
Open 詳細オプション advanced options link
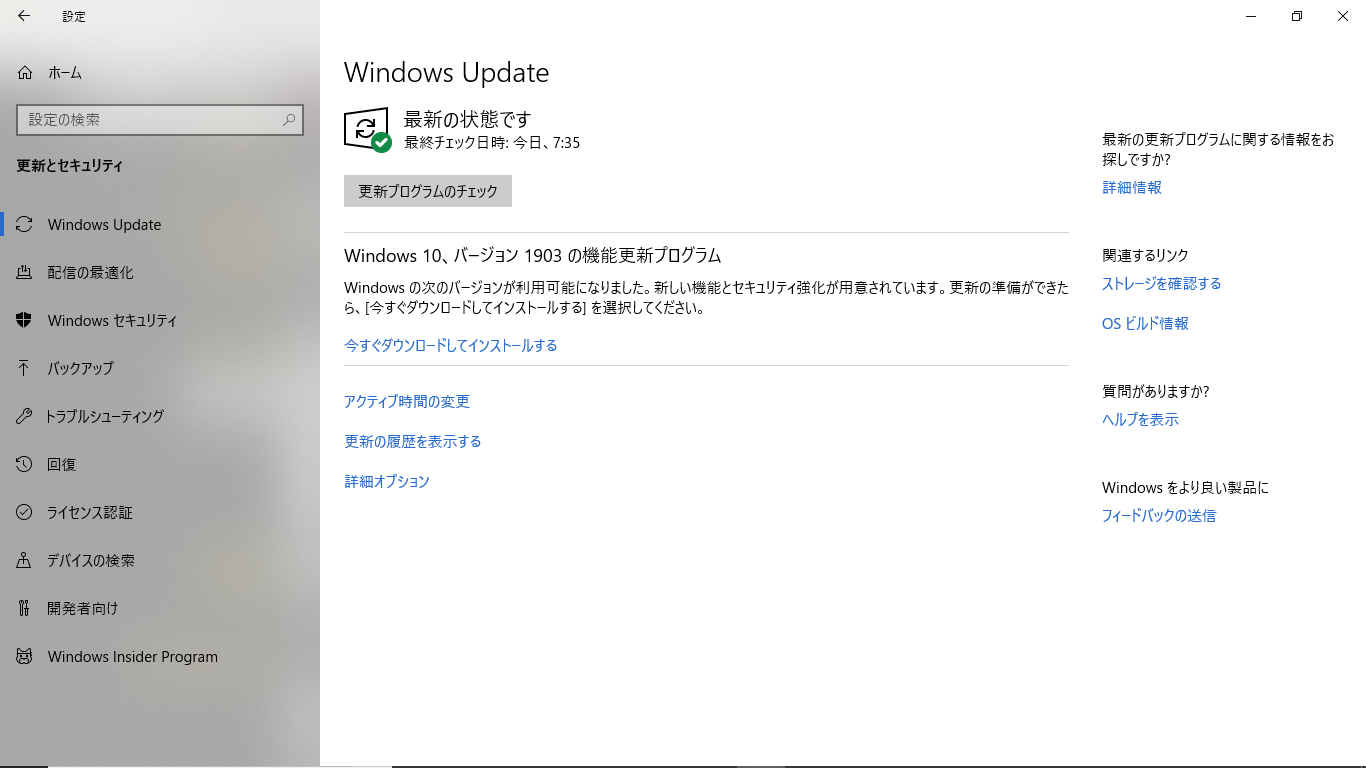tap(387, 481)
